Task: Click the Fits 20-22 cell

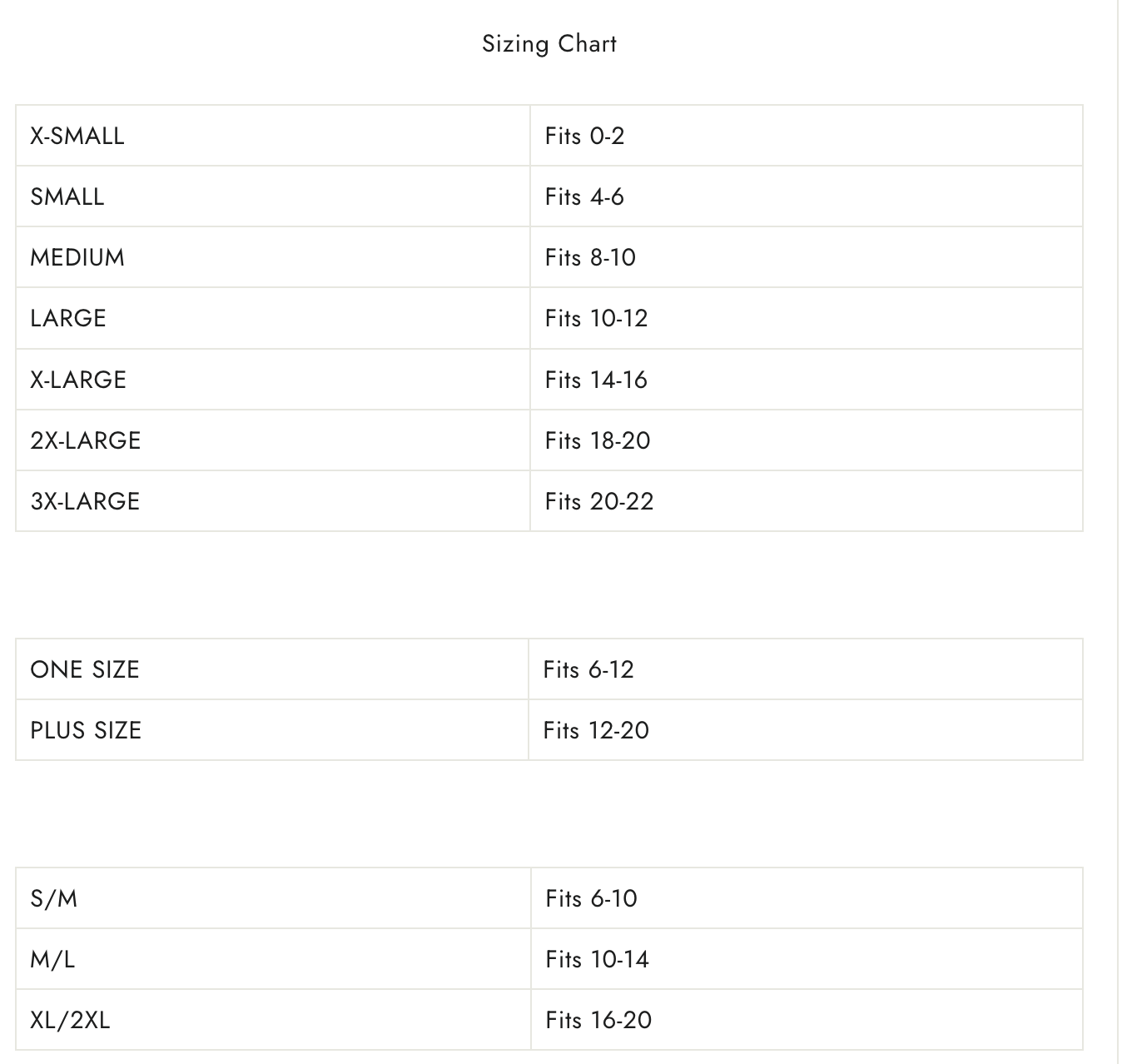Action: (x=806, y=501)
